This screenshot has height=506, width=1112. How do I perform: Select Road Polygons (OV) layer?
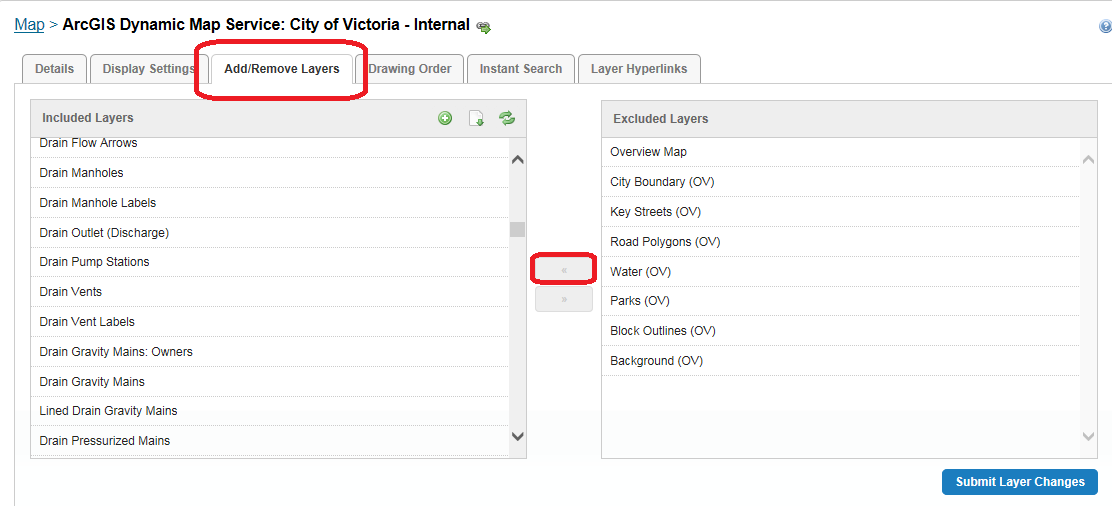click(840, 241)
